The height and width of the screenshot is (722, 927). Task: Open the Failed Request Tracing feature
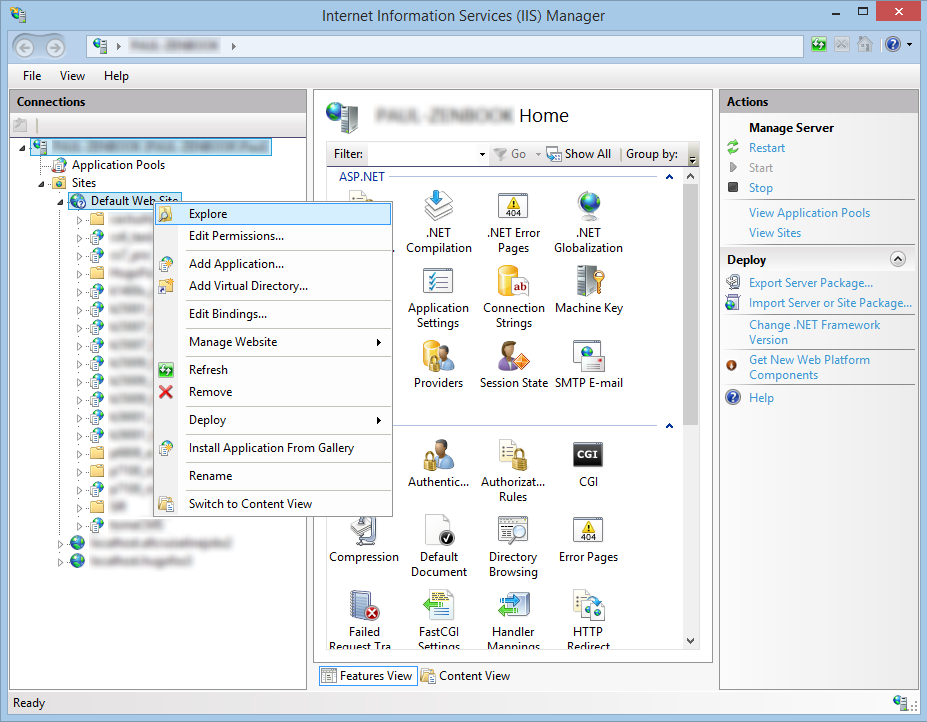(x=364, y=620)
